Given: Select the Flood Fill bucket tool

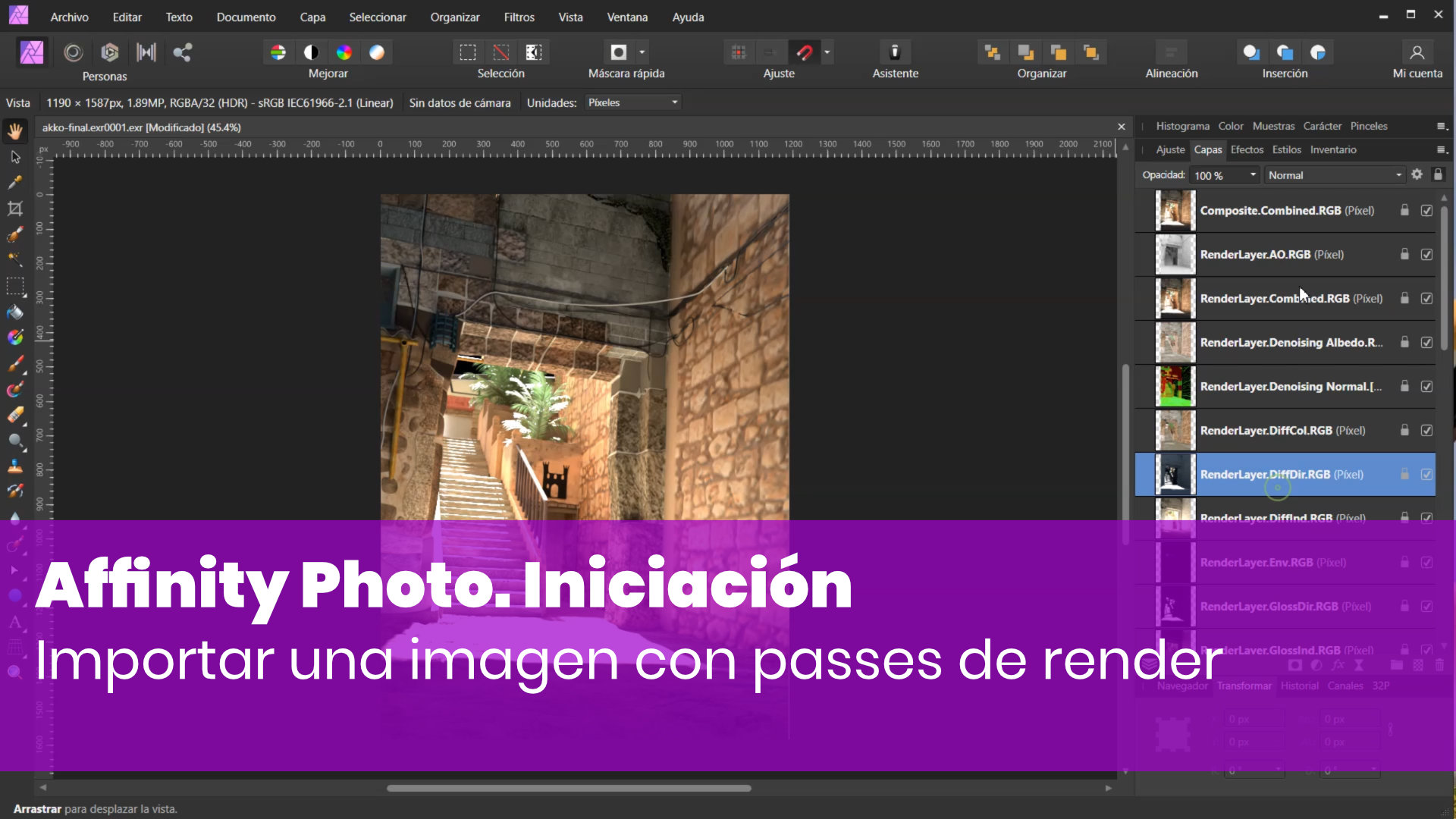Looking at the screenshot, I should pyautogui.click(x=15, y=312).
